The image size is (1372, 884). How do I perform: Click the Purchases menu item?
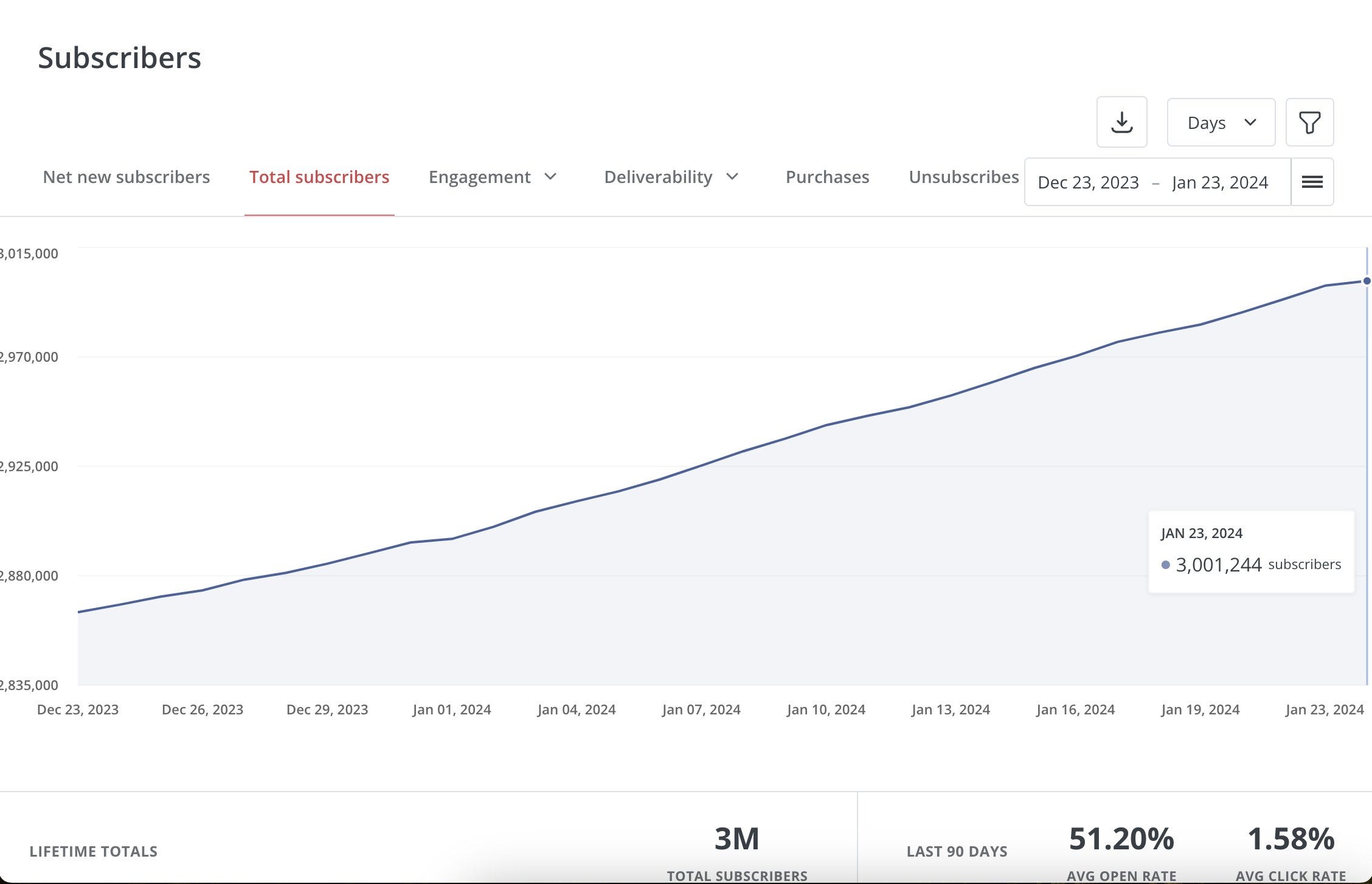tap(828, 176)
